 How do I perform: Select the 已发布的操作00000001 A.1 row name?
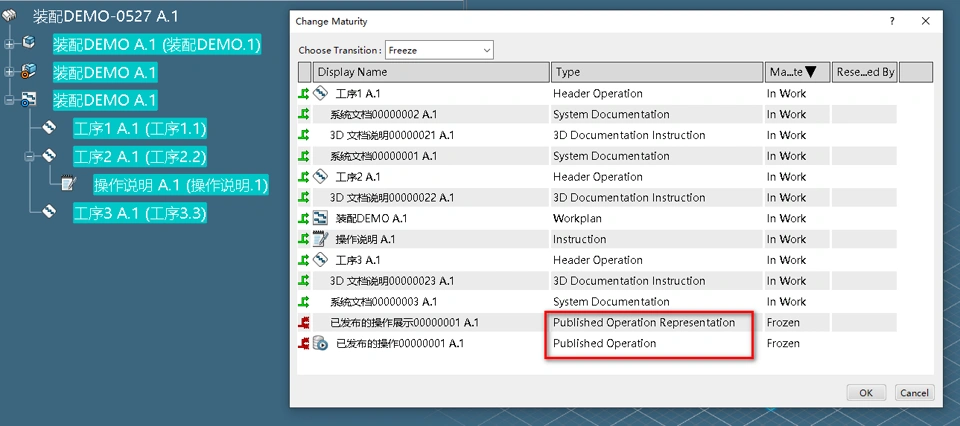pyautogui.click(x=400, y=343)
